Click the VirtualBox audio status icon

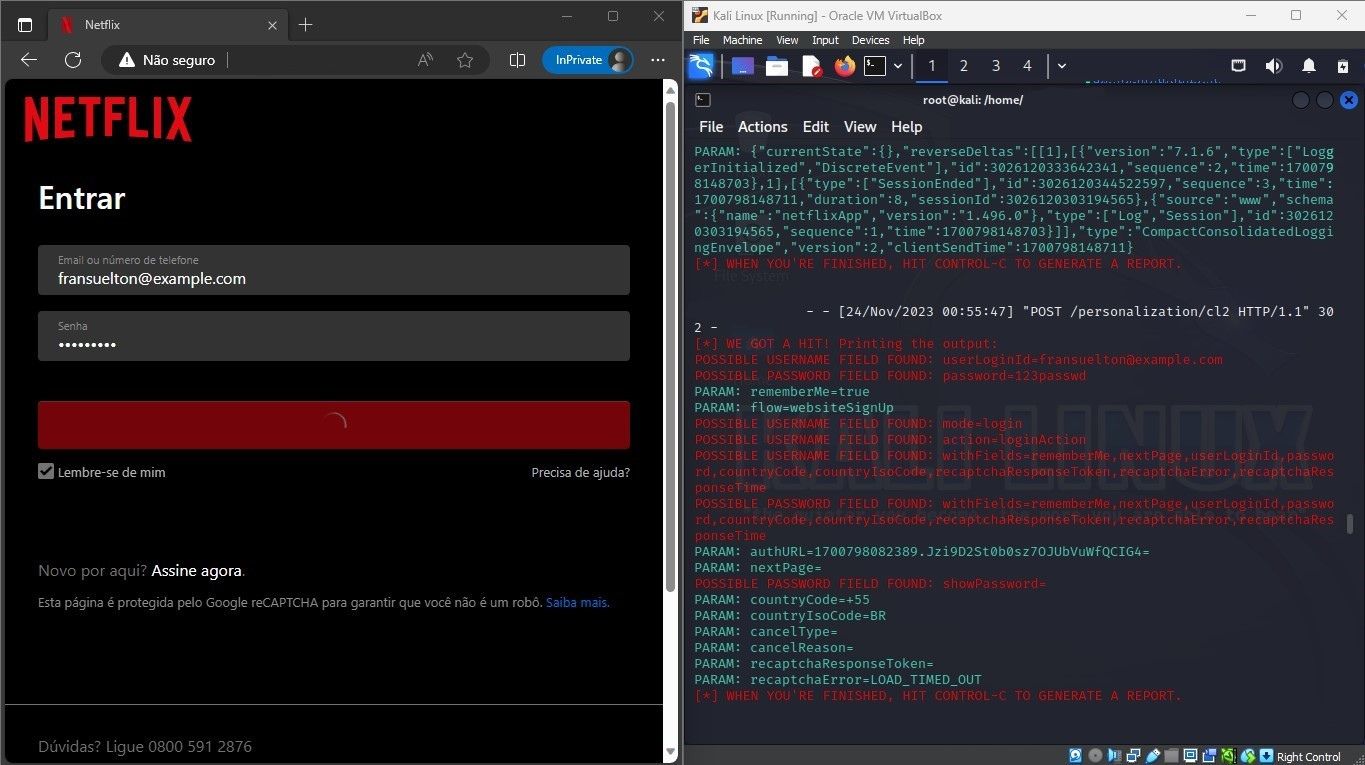pos(1115,756)
